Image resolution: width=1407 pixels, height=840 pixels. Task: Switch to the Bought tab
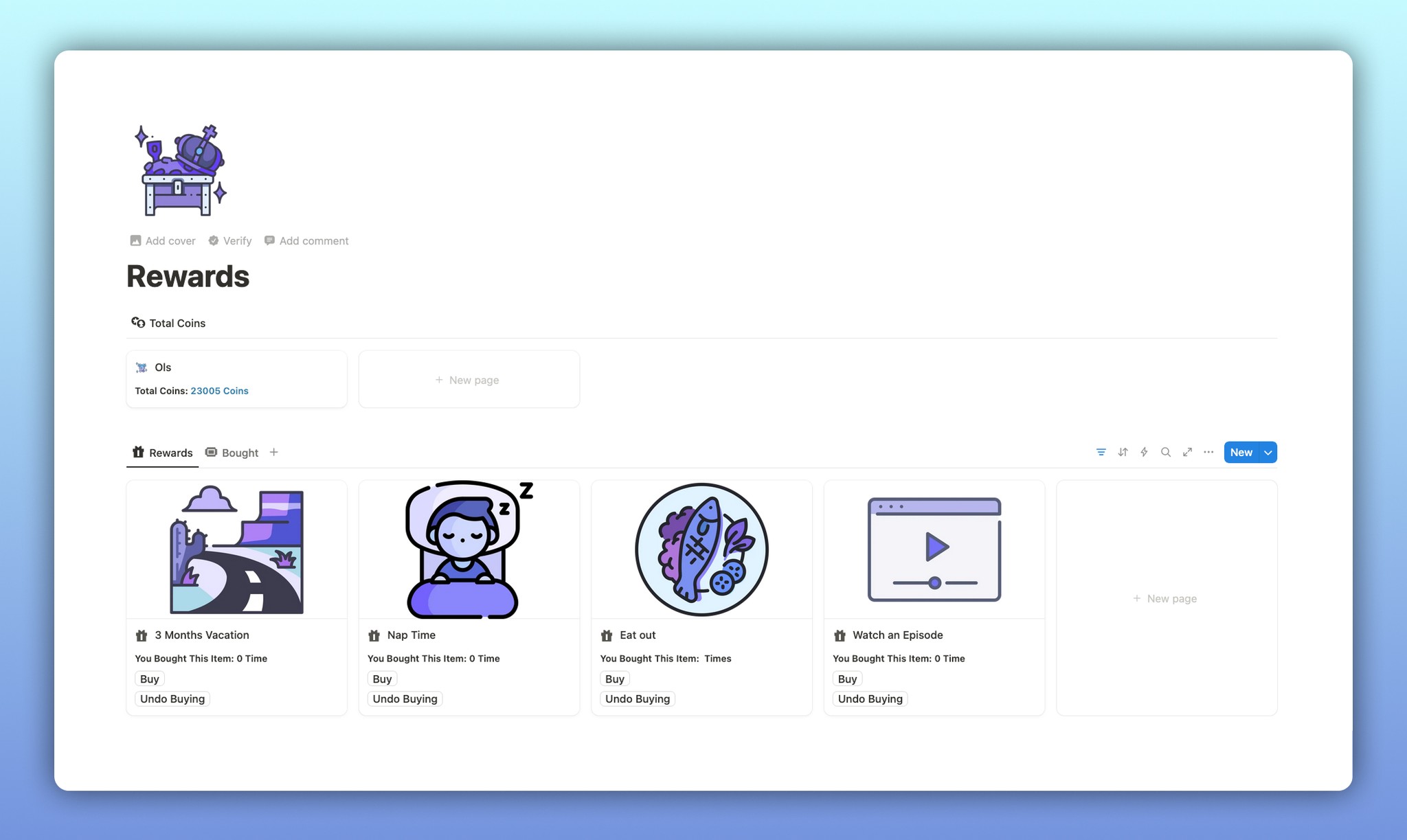point(240,452)
